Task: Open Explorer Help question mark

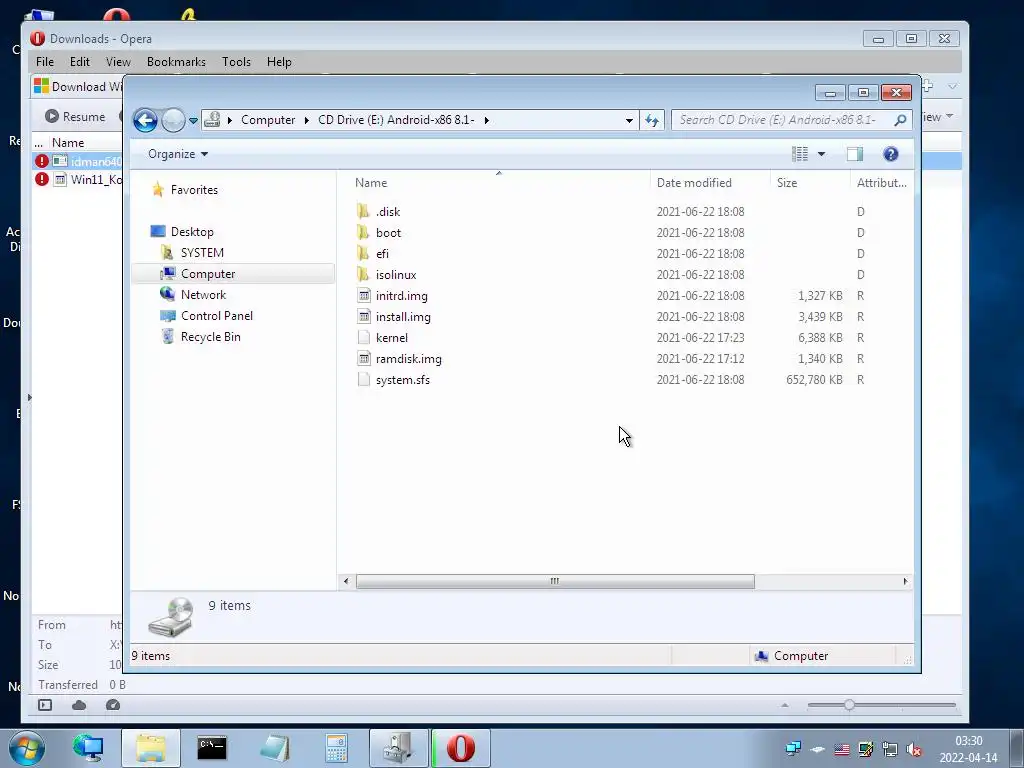Action: click(x=891, y=154)
